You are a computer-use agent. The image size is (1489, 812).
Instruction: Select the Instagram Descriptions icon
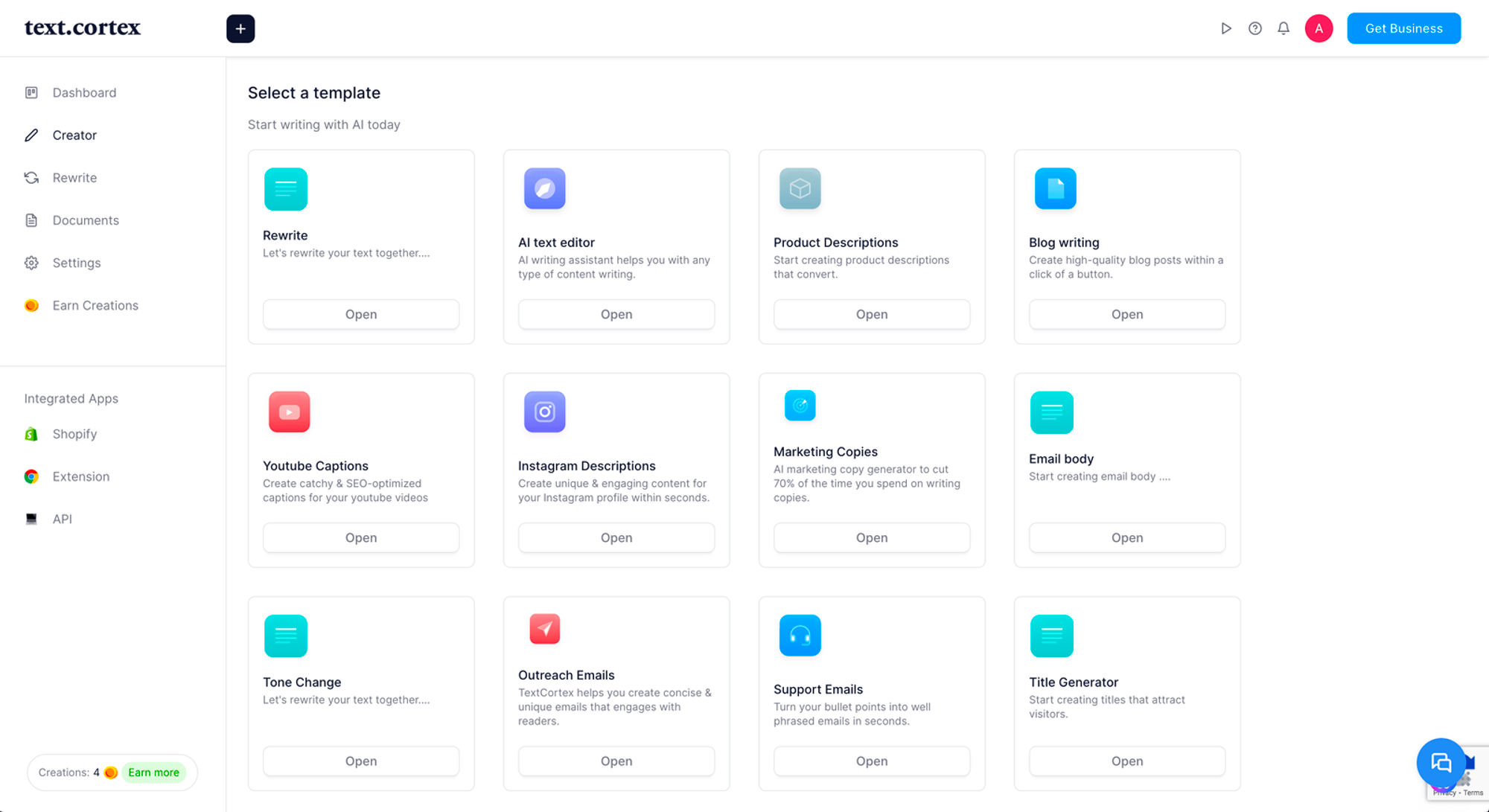pyautogui.click(x=544, y=411)
